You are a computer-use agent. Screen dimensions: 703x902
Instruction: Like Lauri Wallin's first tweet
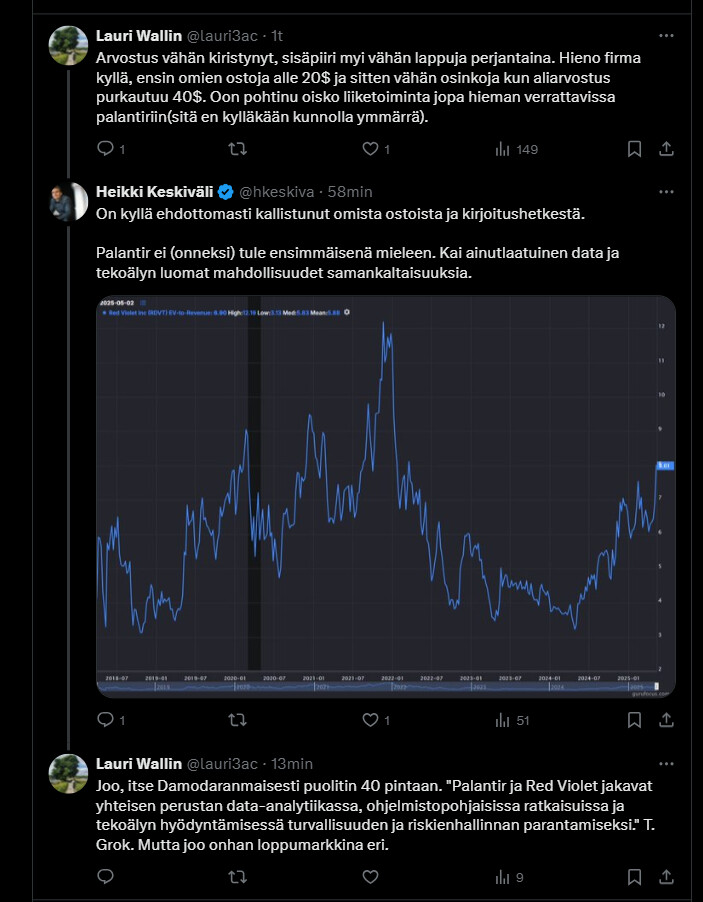(370, 149)
